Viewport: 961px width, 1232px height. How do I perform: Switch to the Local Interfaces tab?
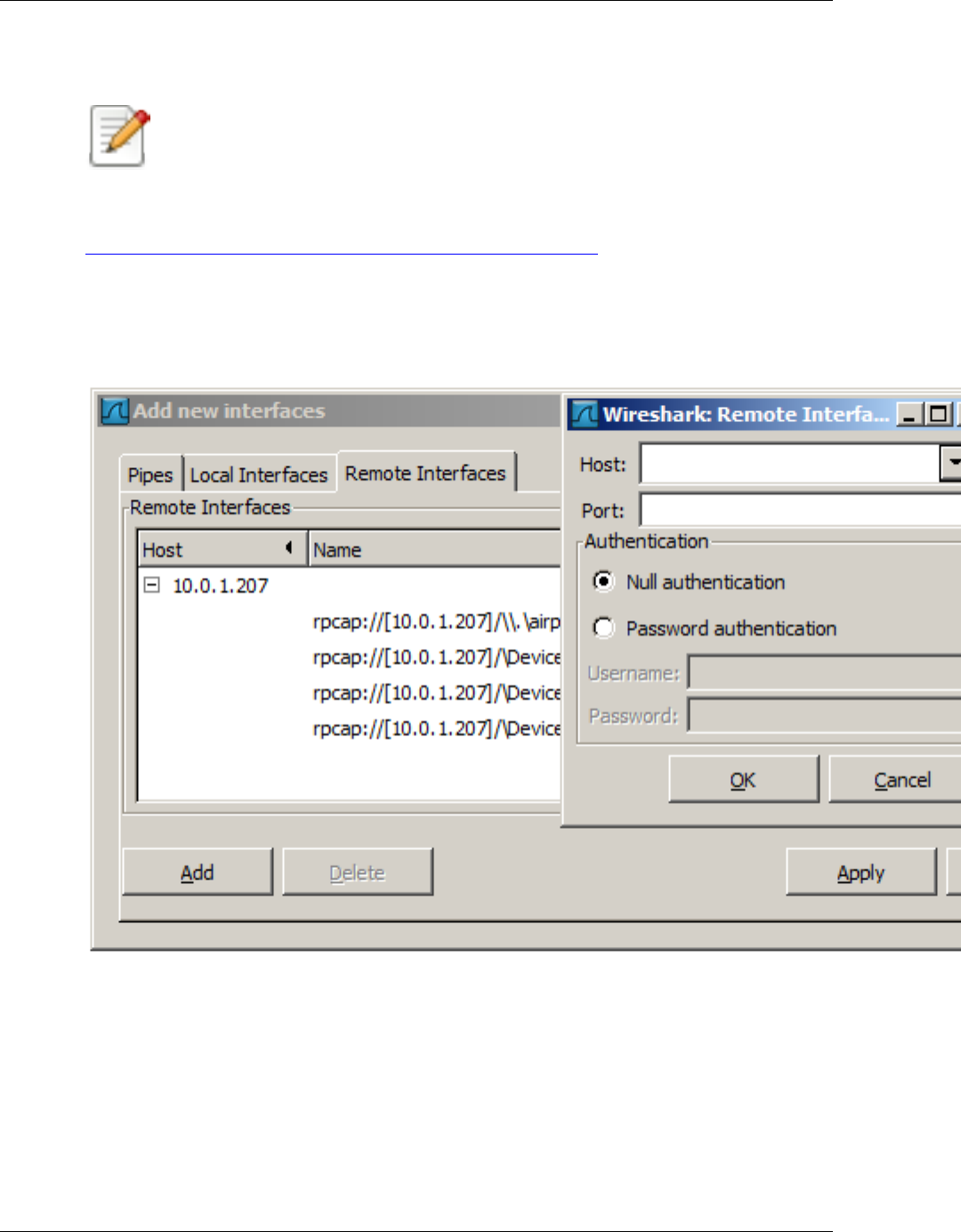point(259,474)
